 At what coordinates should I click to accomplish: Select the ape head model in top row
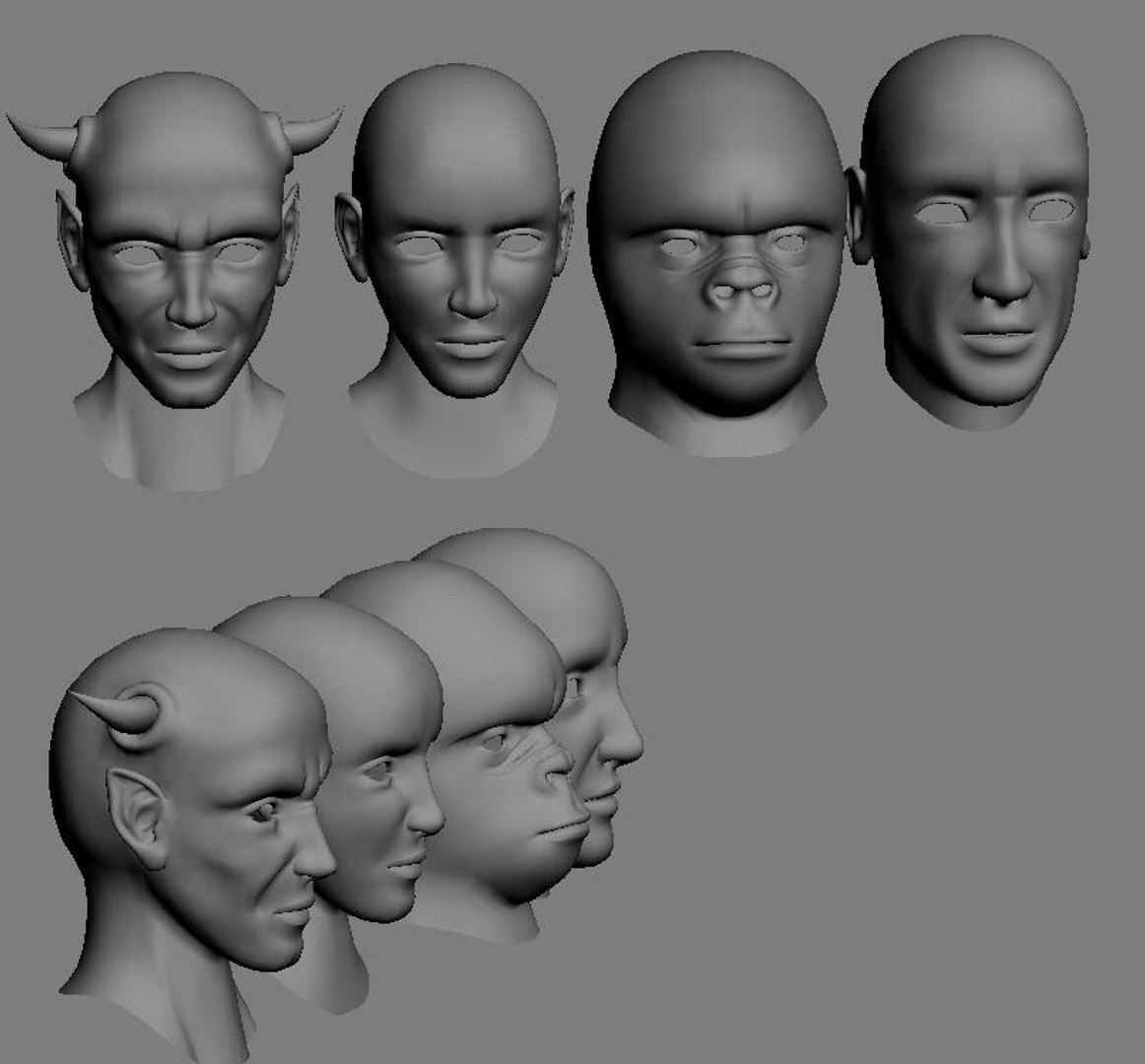click(x=717, y=252)
